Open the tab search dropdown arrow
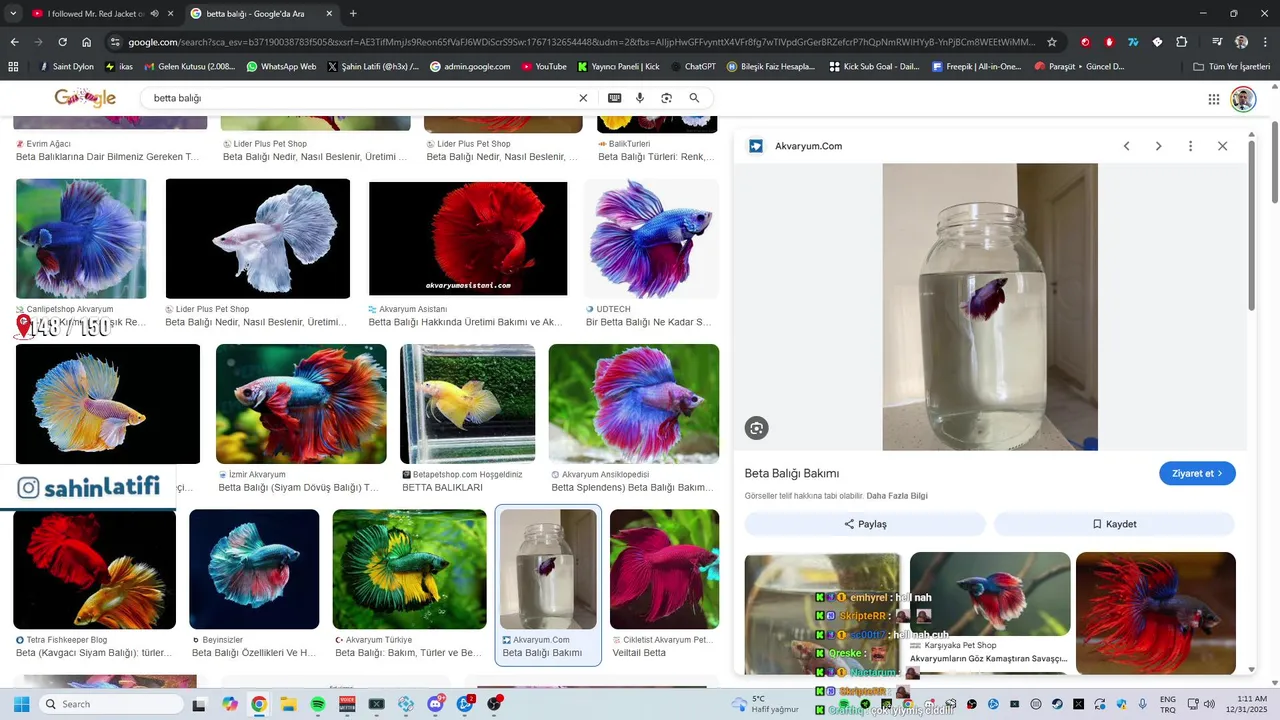Screen dimensions: 1280x720 point(13,14)
